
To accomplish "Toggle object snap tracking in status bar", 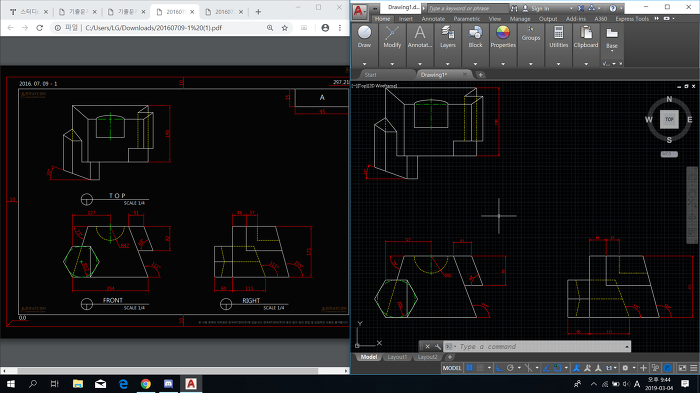I will click(546, 368).
